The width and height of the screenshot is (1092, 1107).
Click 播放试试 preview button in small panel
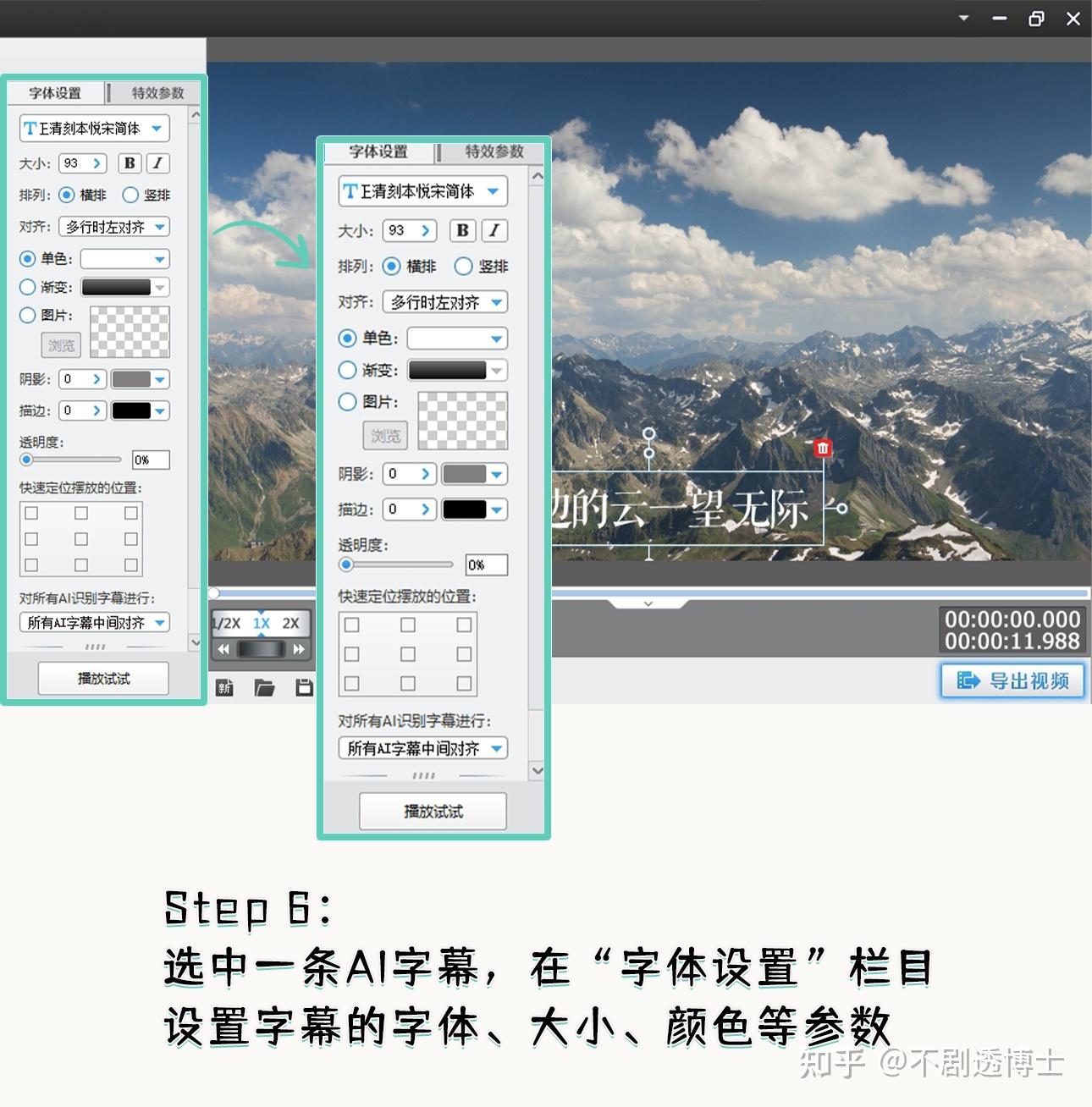103,678
